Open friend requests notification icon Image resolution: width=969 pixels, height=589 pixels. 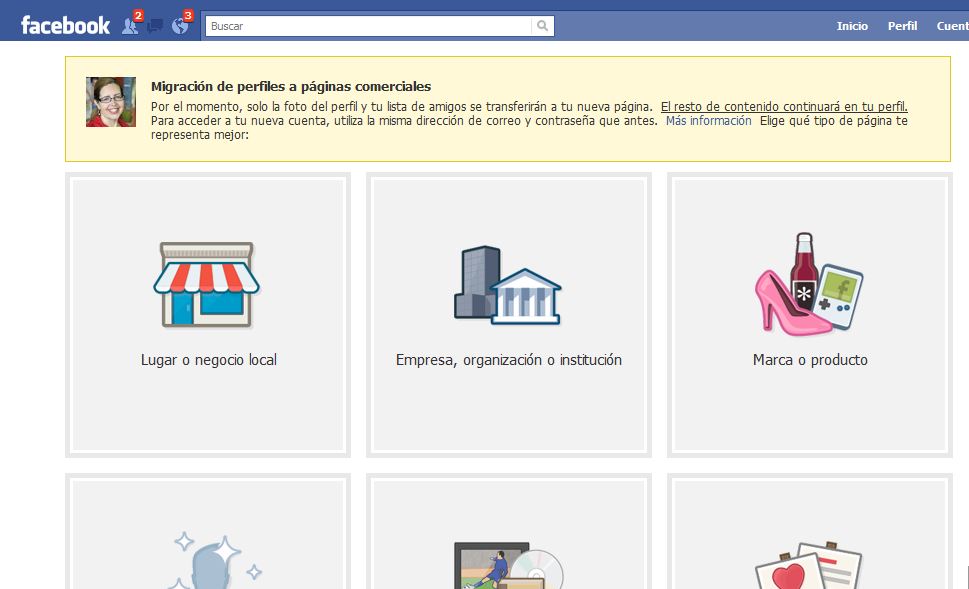point(130,26)
